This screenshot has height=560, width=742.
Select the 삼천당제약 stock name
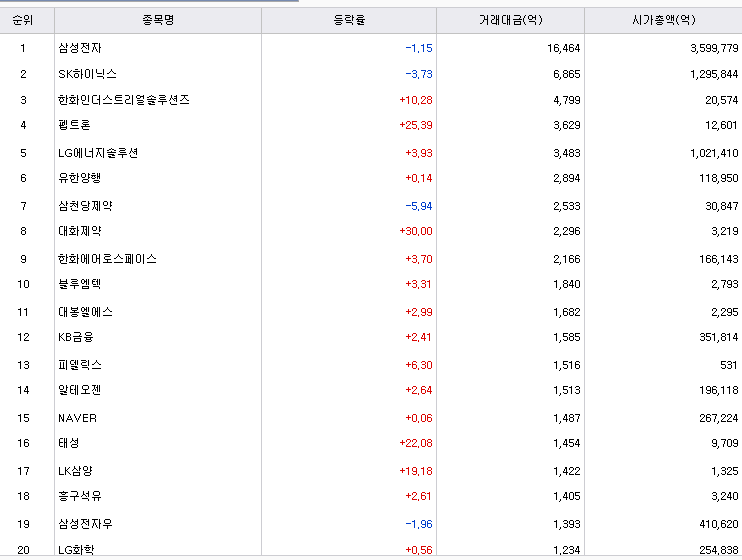85,206
